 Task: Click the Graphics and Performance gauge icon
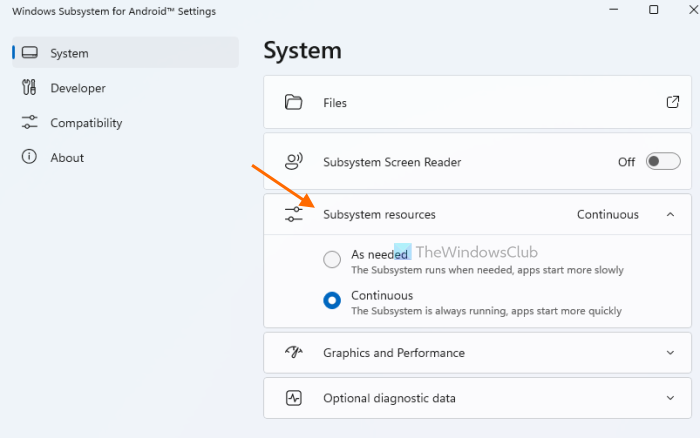[293, 353]
